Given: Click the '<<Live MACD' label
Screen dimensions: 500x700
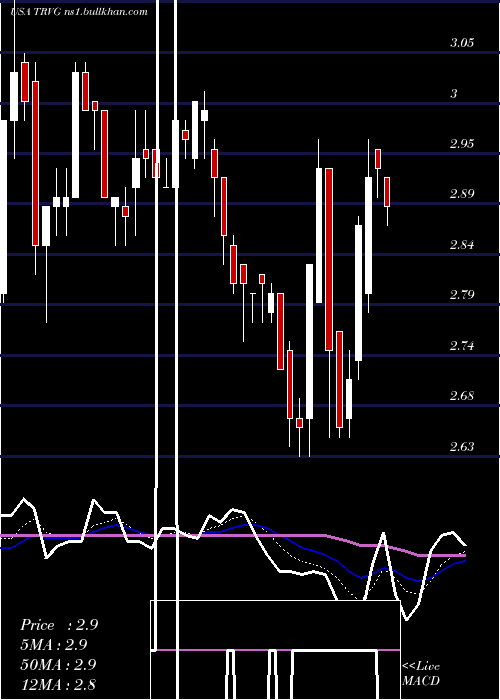Looking at the screenshot, I should pyautogui.click(x=421, y=673).
